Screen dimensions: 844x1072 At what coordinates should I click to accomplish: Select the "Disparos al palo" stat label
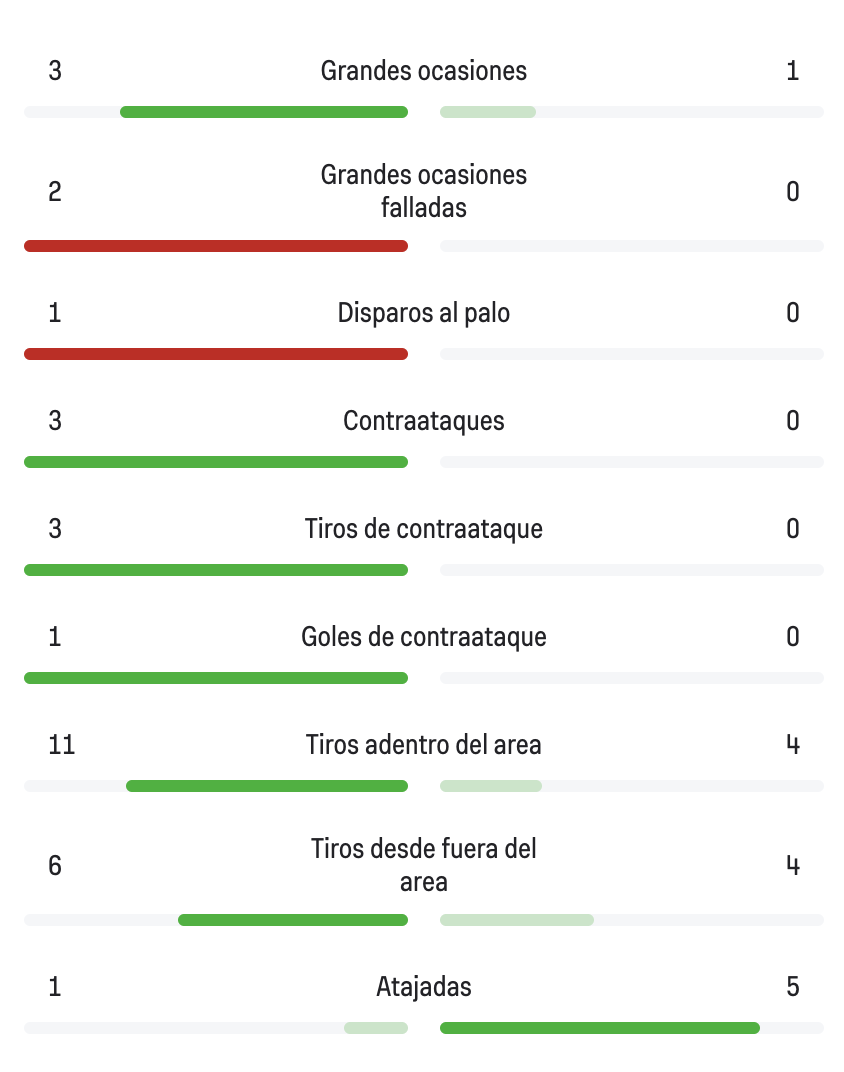tap(423, 313)
